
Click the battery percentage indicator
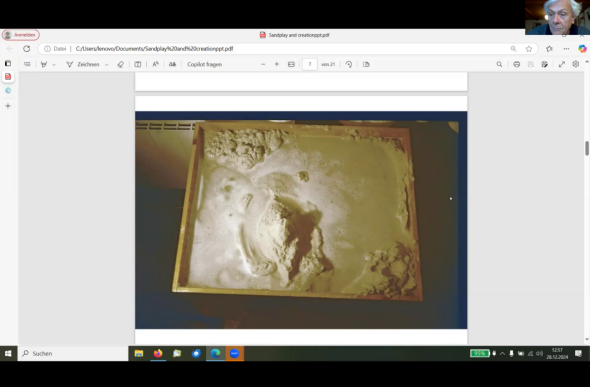click(x=480, y=354)
